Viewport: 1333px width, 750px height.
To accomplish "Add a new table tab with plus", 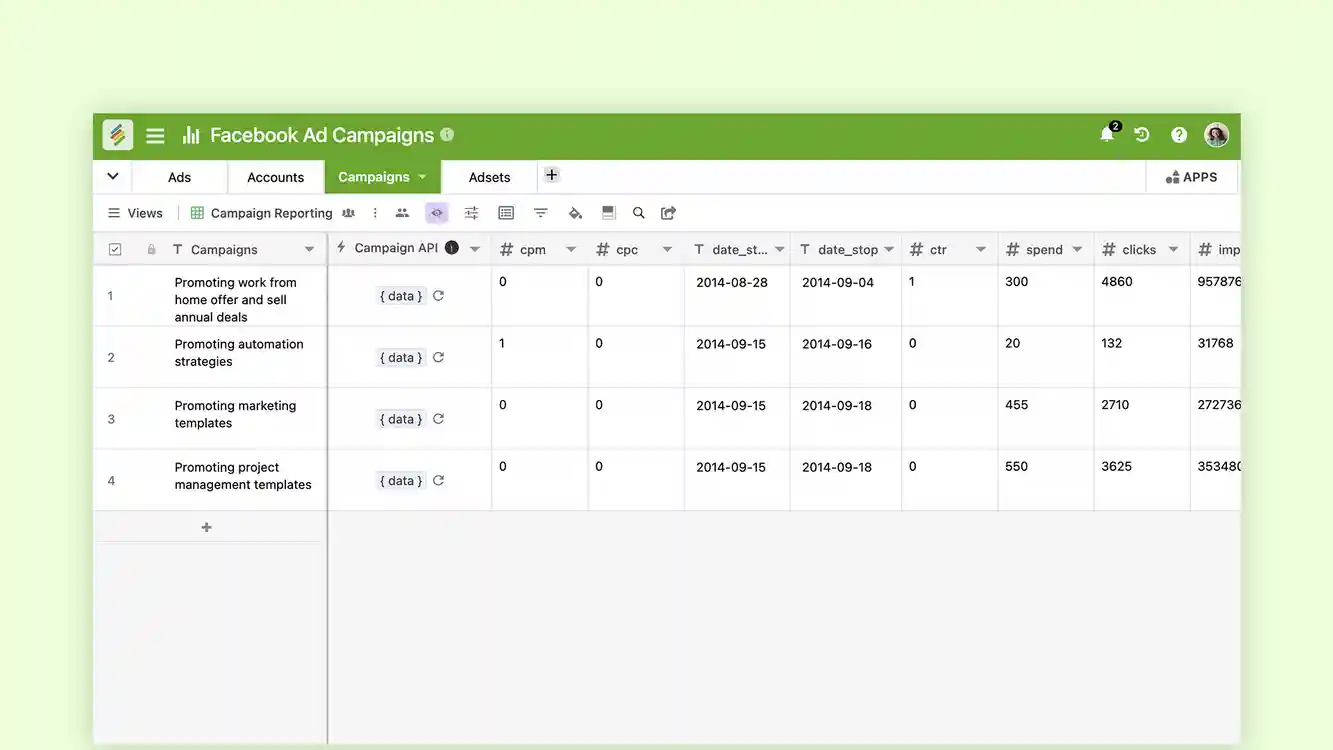I will tap(551, 175).
